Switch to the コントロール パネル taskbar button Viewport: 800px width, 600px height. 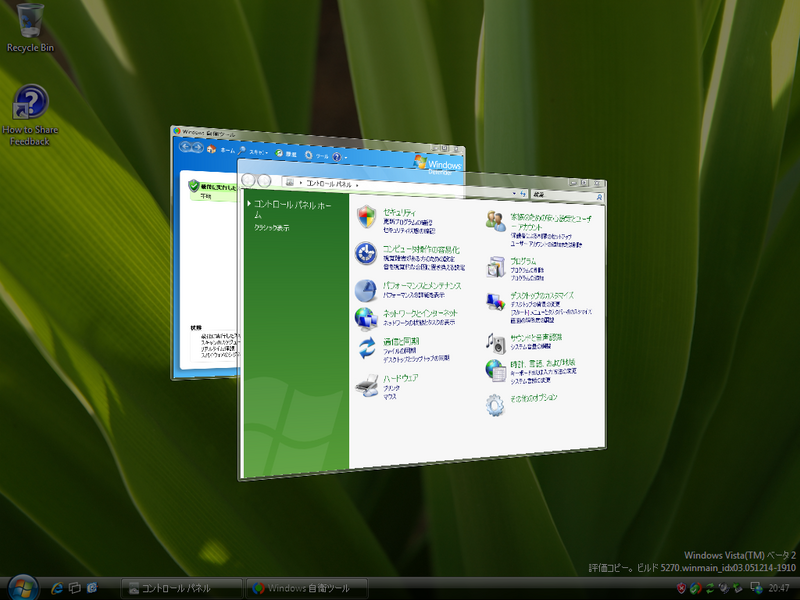coord(182,588)
